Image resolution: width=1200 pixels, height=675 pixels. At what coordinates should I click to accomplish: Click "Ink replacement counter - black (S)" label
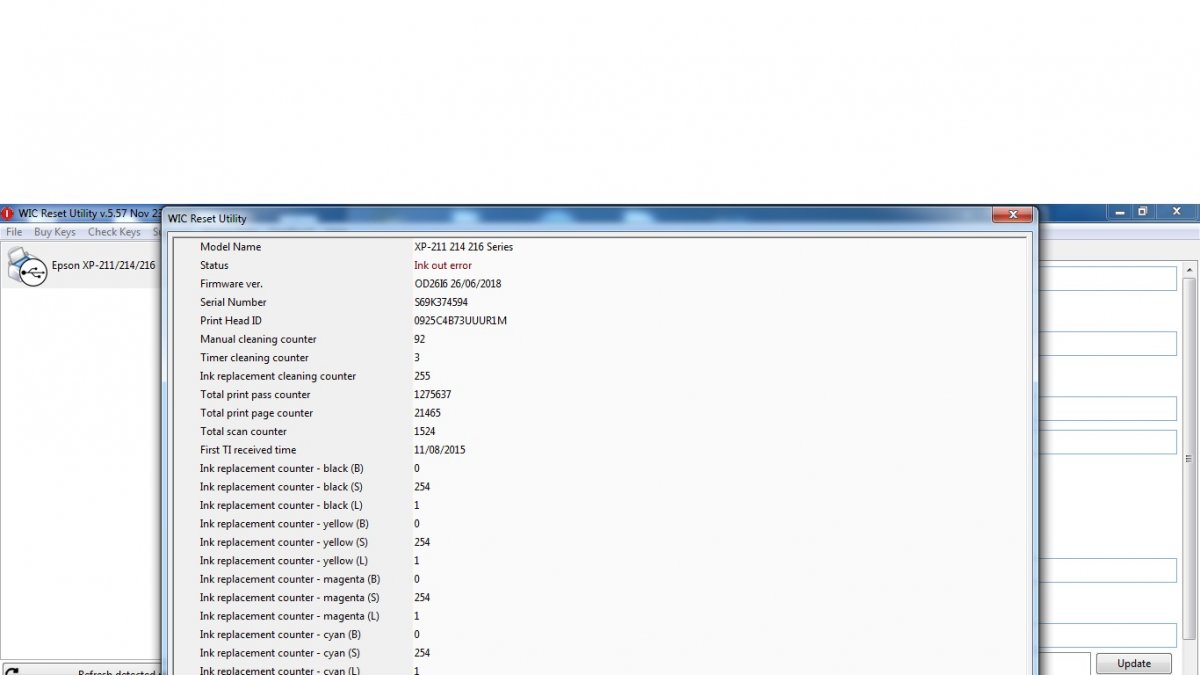click(x=281, y=487)
